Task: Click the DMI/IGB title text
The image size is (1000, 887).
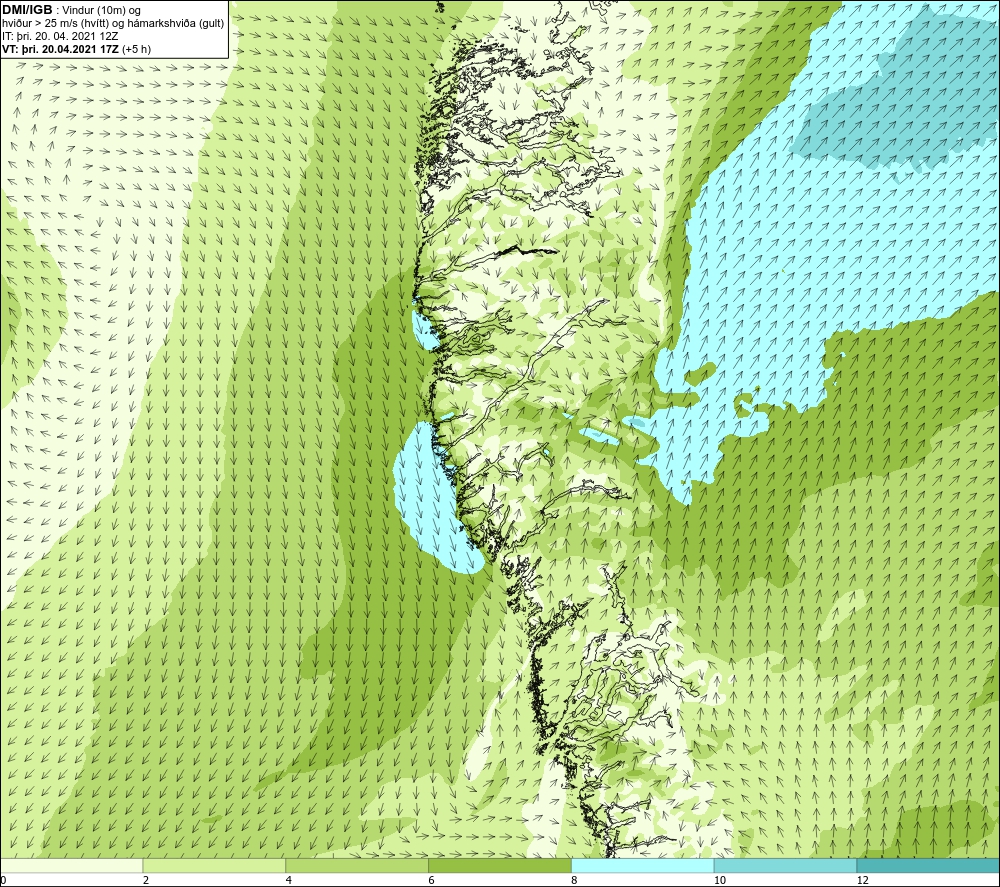Action: 27,10
